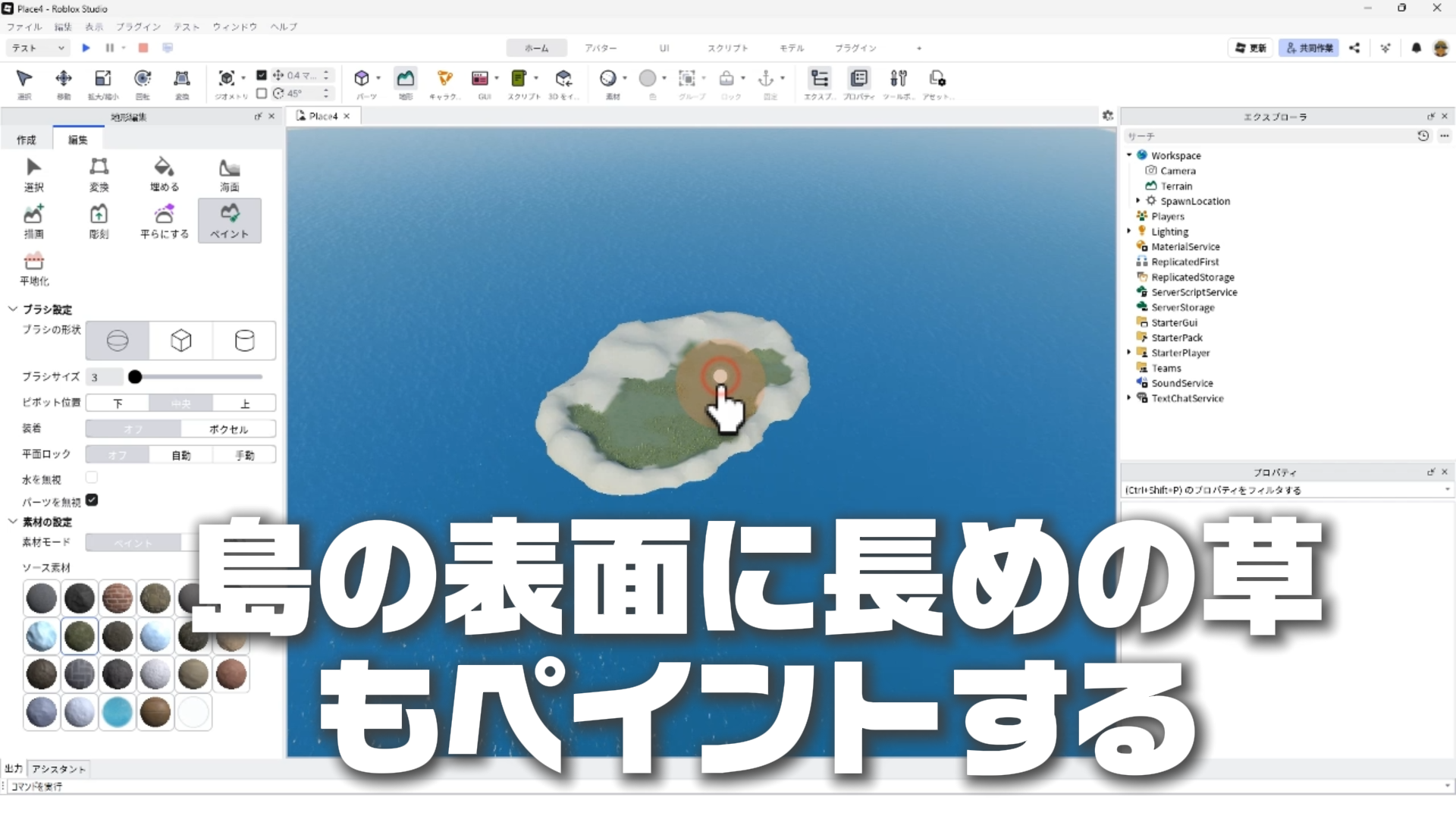The width and height of the screenshot is (1456, 819).
Task: Open the モデル ribbon tab
Action: (791, 48)
